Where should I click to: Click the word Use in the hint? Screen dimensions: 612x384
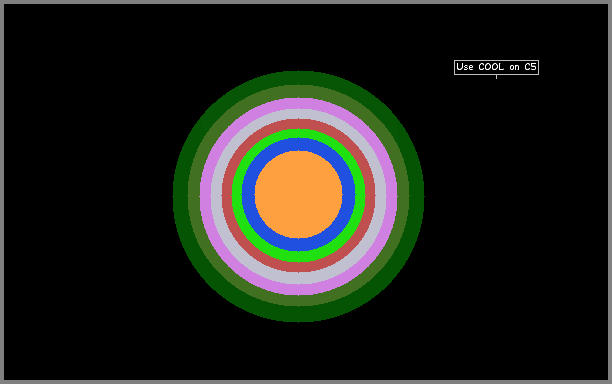[465, 67]
